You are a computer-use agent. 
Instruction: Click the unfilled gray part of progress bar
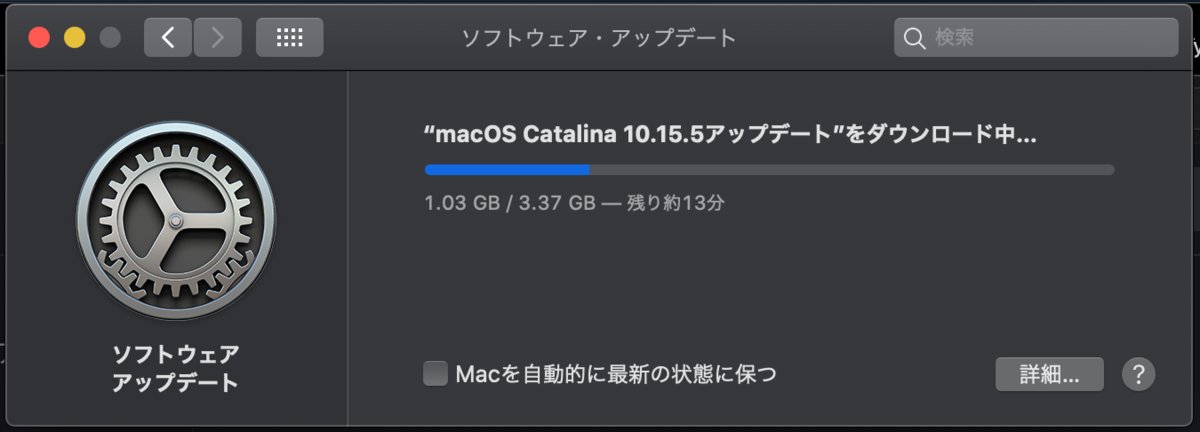point(852,170)
